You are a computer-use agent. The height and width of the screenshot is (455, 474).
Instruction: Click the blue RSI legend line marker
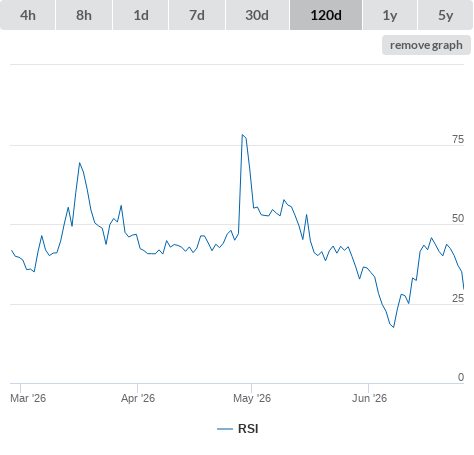tap(225, 429)
